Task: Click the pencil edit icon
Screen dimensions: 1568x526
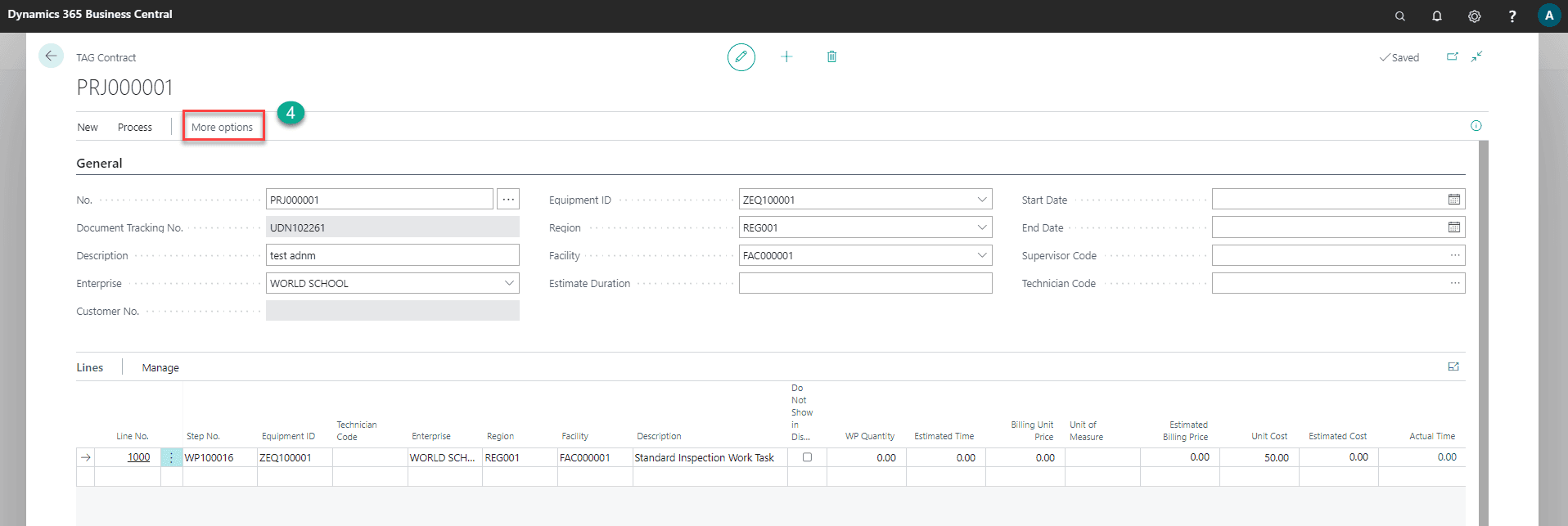Action: tap(741, 57)
